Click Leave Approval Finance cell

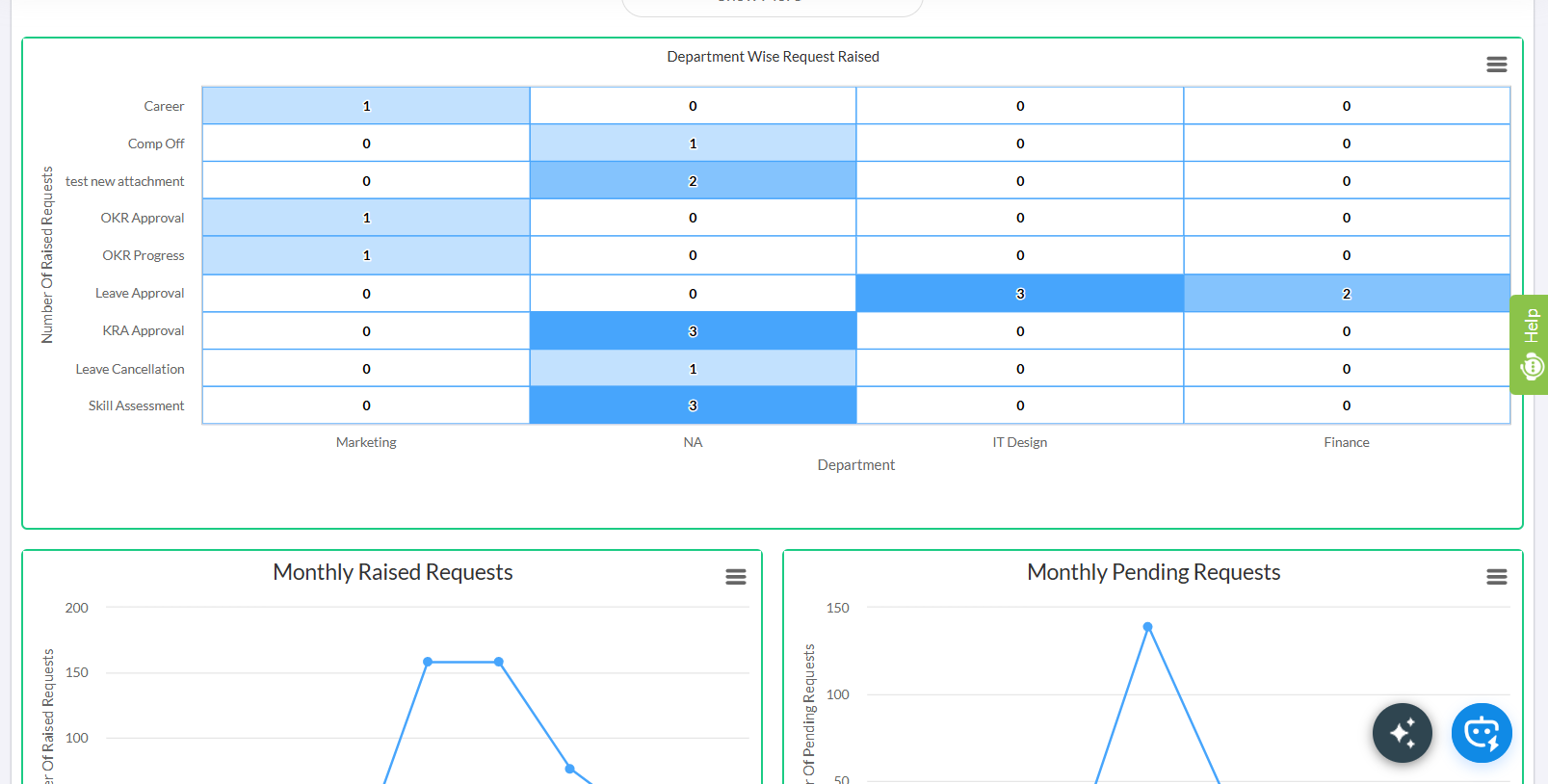[1347, 294]
